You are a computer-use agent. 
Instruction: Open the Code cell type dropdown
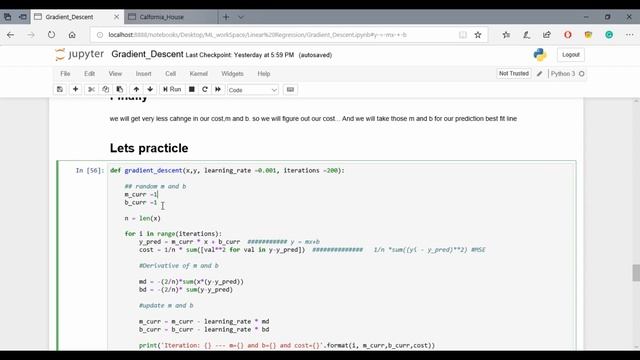[253, 90]
